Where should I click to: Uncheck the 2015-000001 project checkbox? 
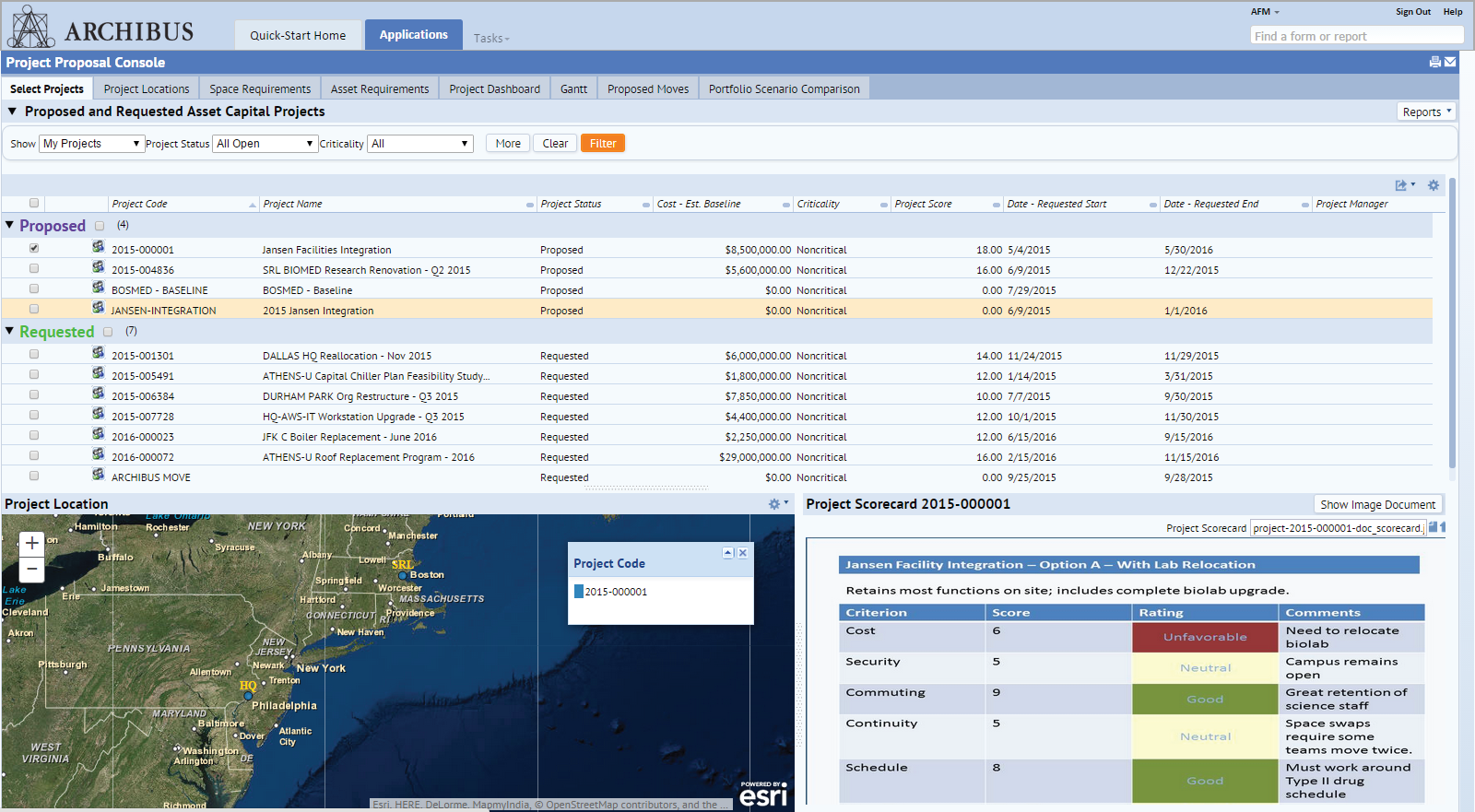34,248
